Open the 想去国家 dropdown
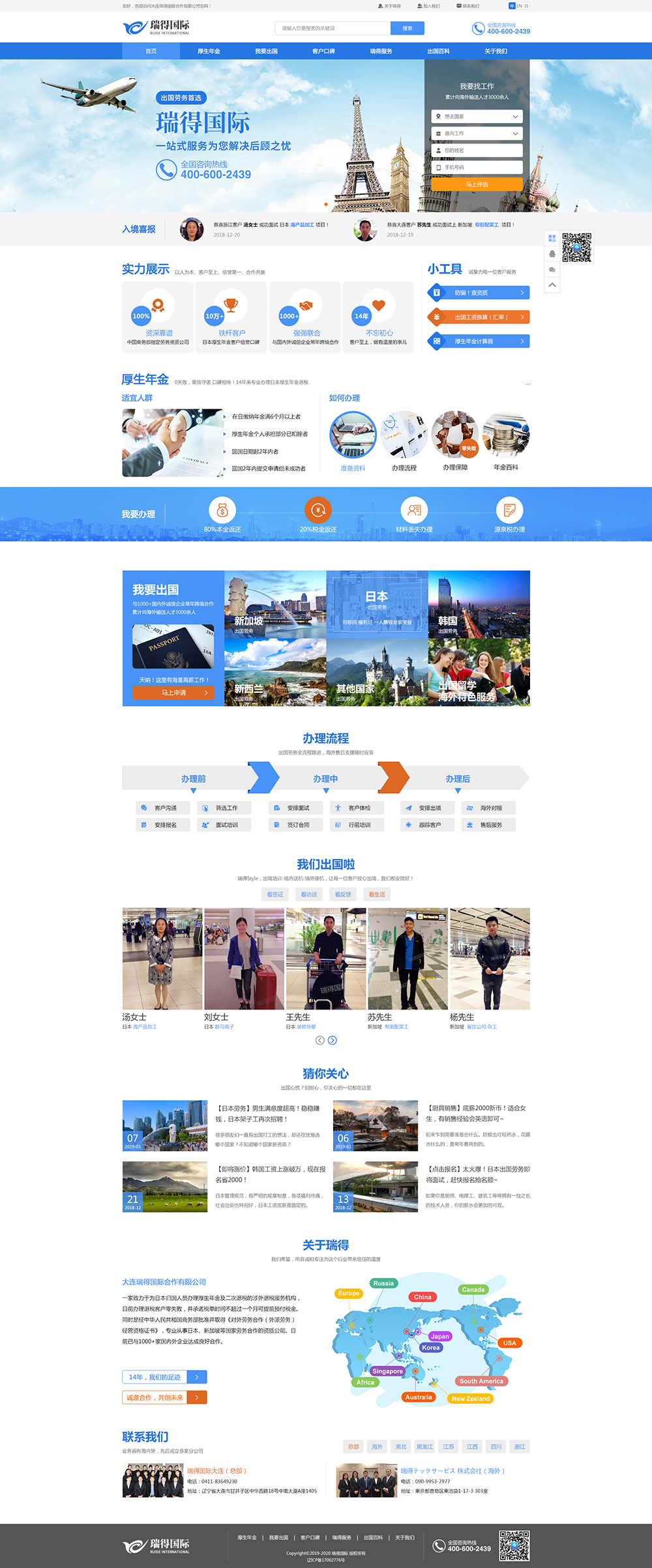 477,117
